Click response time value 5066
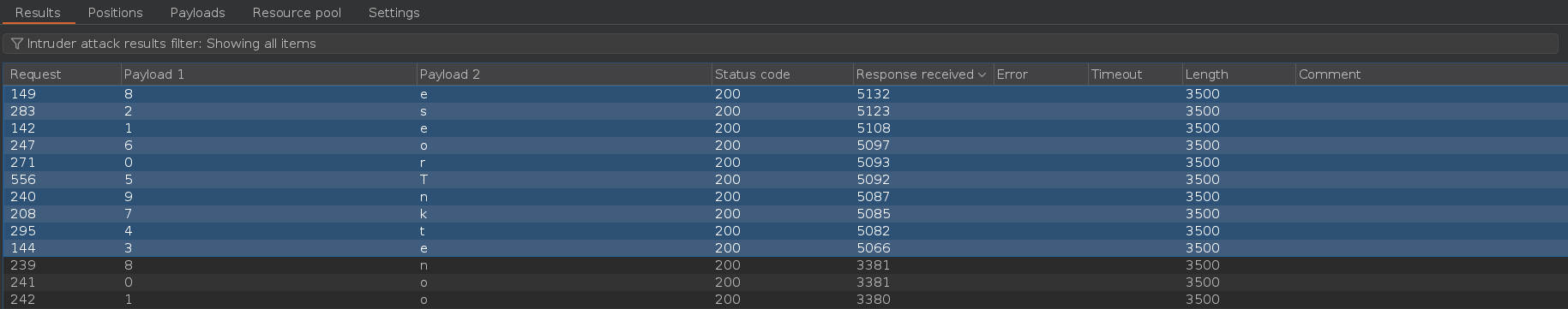 [x=873, y=248]
